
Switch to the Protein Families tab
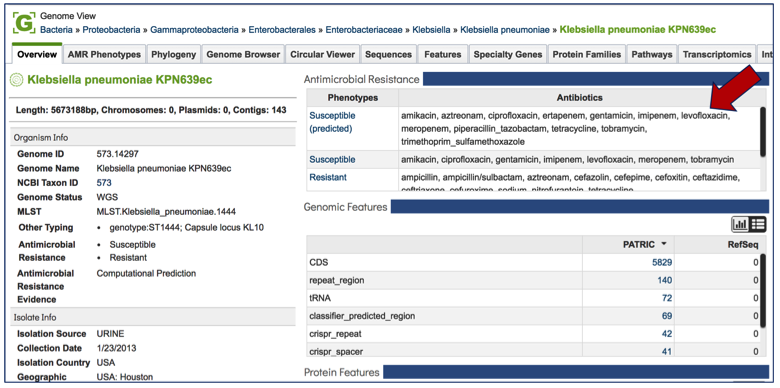pos(586,54)
